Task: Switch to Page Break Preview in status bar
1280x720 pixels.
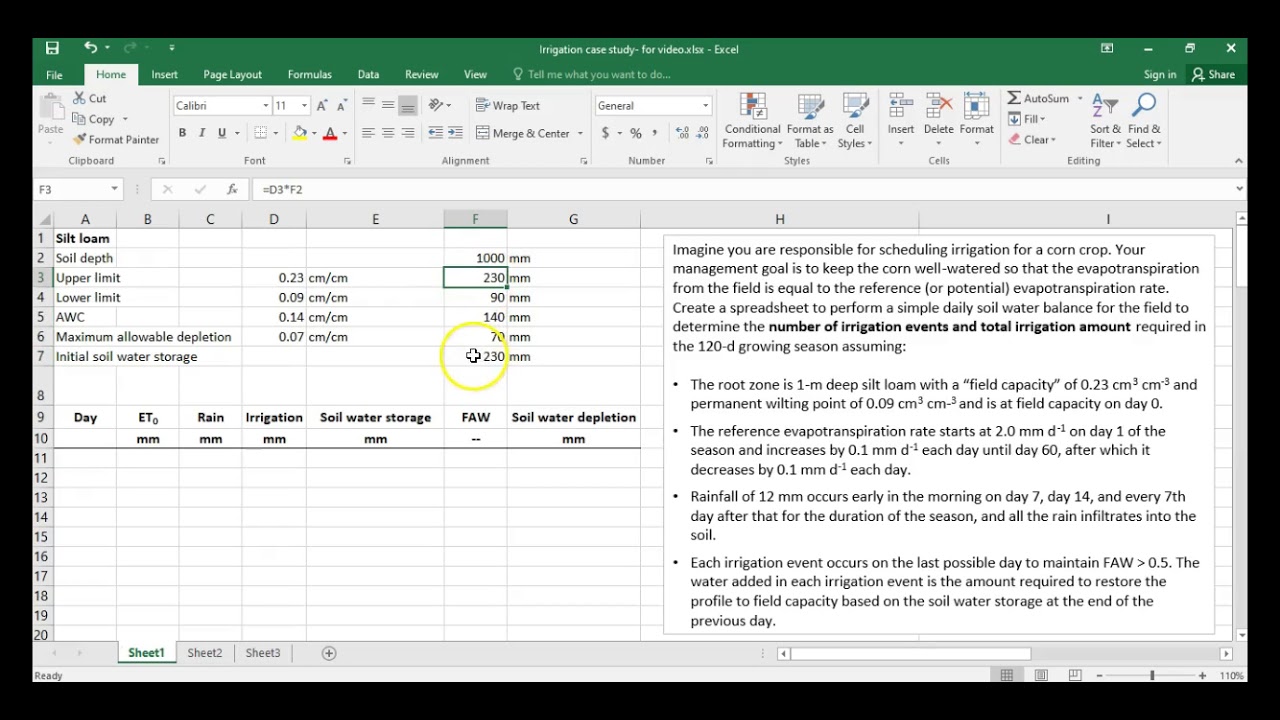Action: tap(1074, 676)
